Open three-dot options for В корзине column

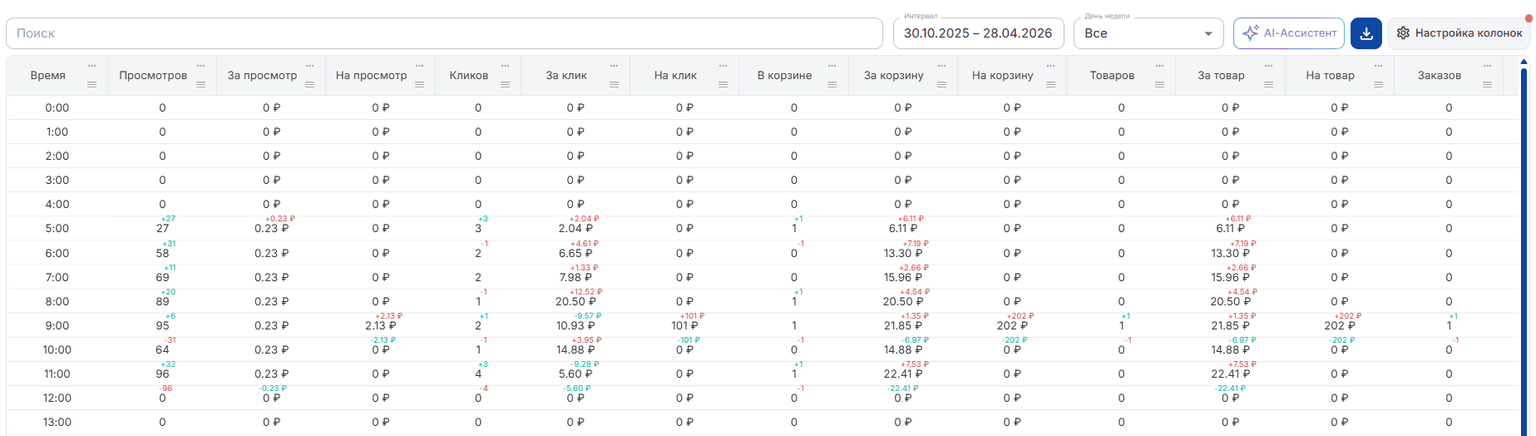(x=832, y=66)
